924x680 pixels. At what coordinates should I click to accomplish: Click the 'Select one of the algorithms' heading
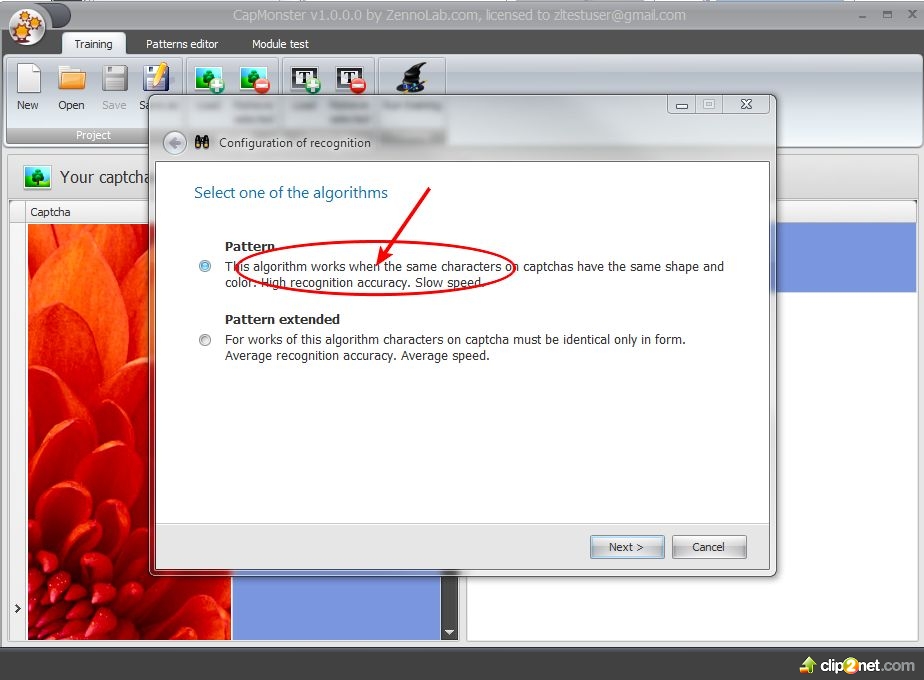pyautogui.click(x=291, y=193)
